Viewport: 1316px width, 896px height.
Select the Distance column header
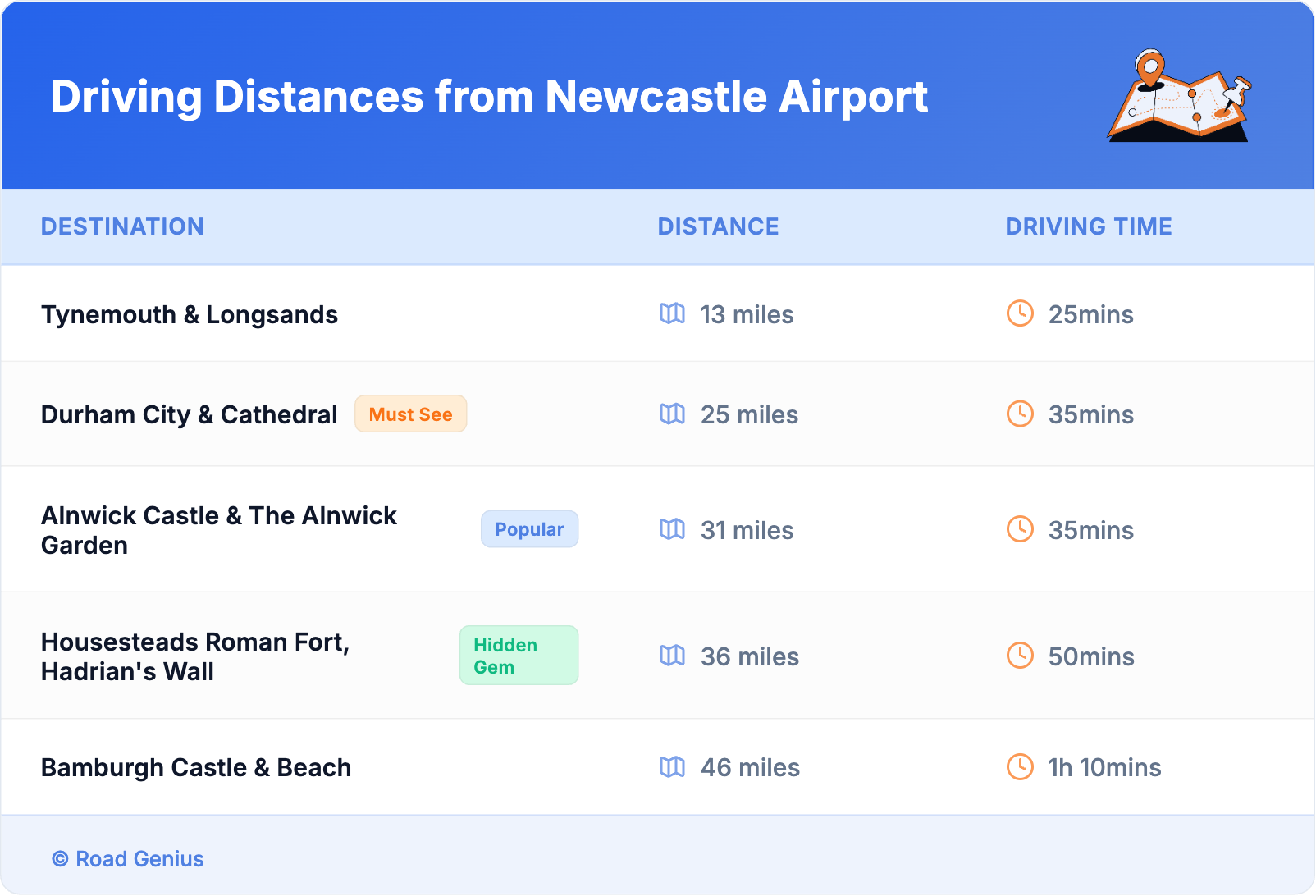click(718, 226)
